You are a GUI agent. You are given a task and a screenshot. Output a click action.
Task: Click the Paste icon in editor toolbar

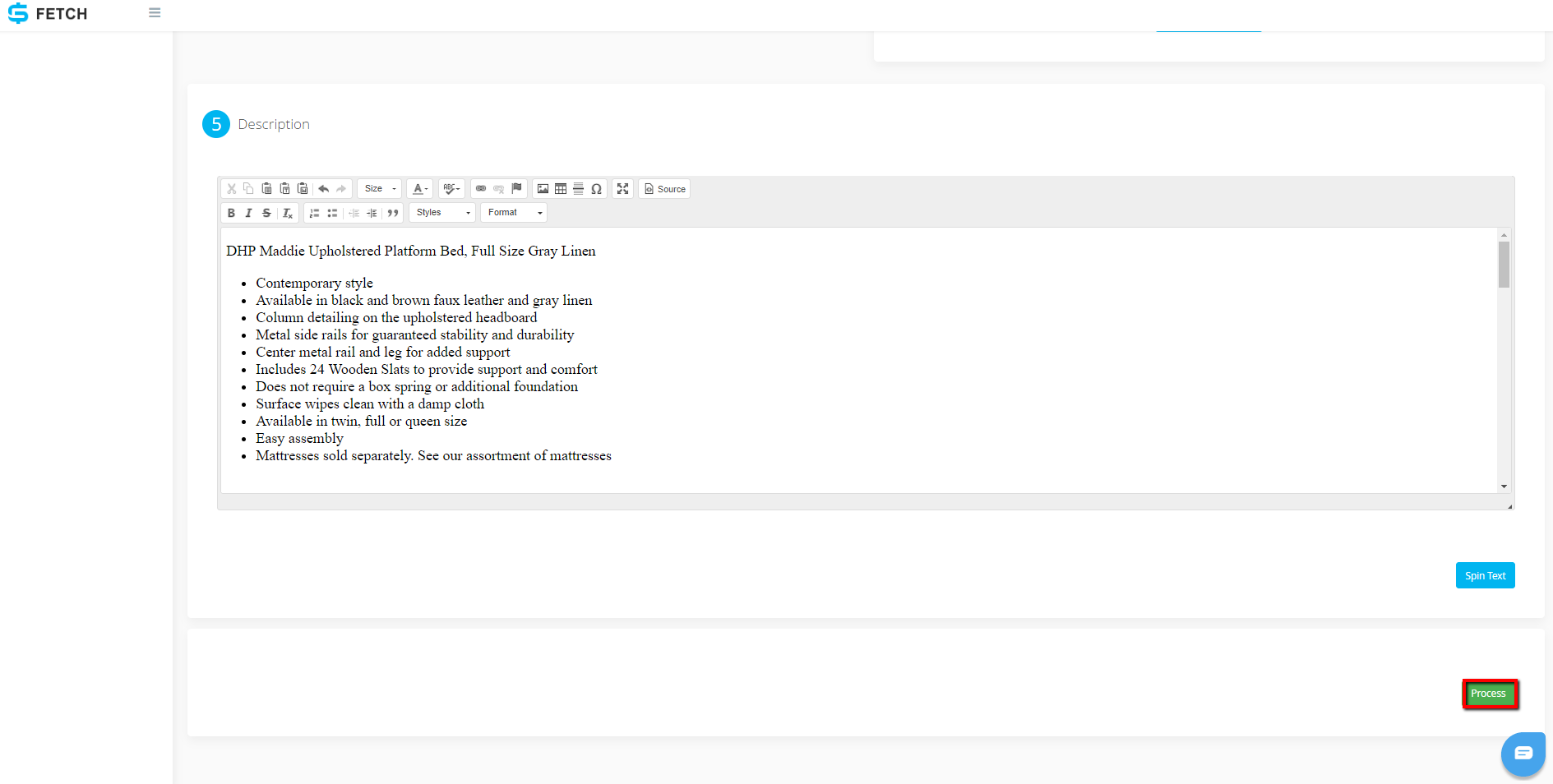266,189
